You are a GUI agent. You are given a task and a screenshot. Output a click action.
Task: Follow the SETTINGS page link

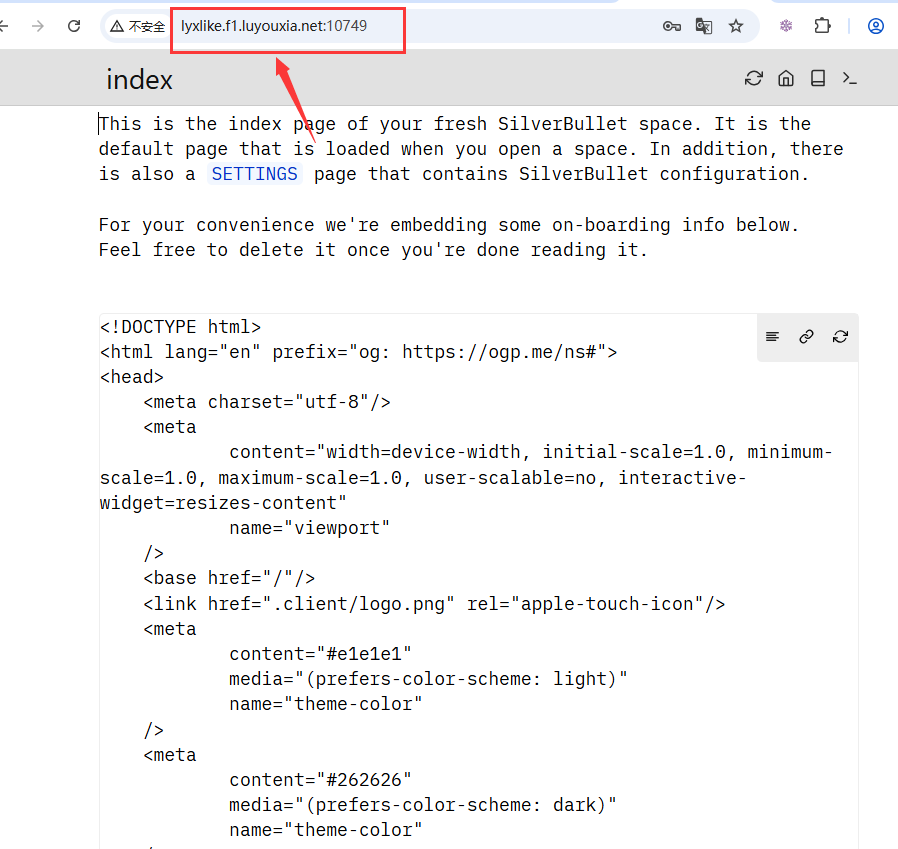click(x=254, y=174)
